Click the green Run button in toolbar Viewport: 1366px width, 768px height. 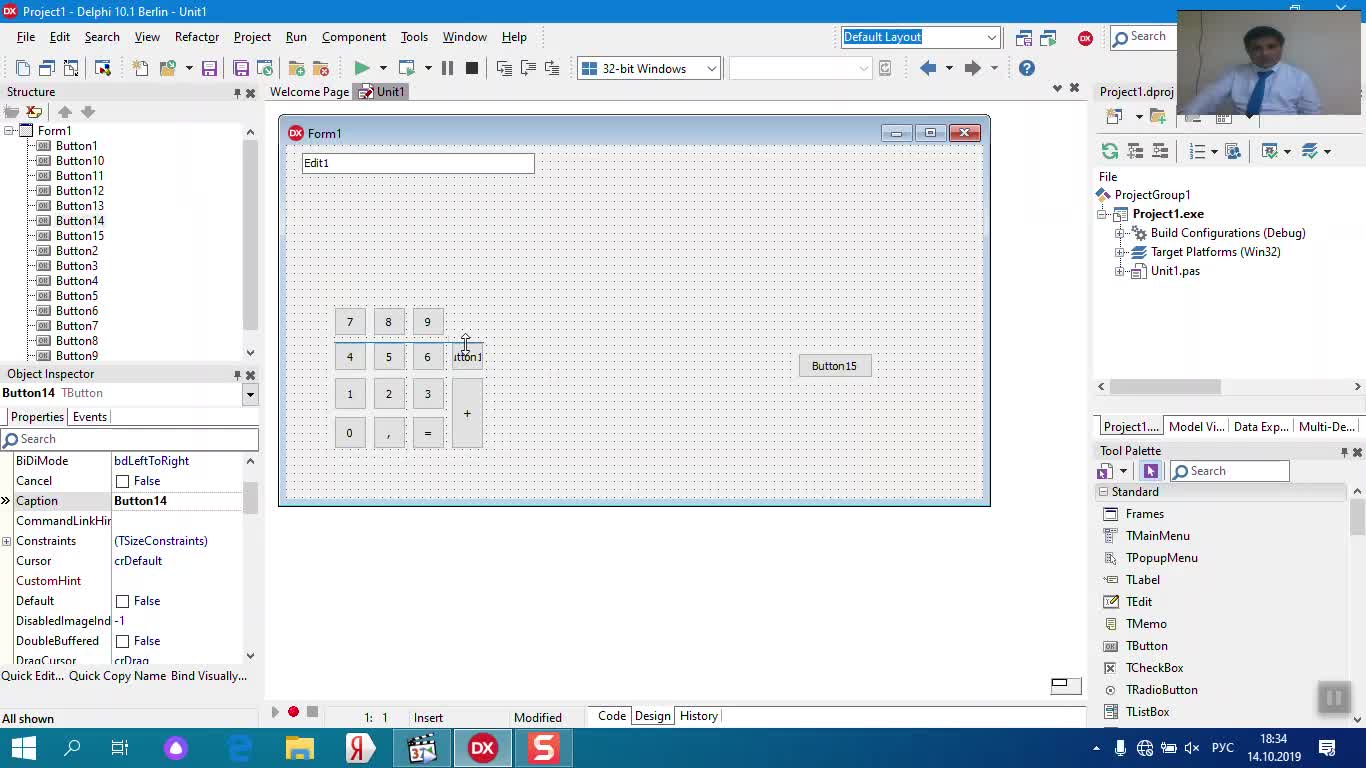[362, 68]
